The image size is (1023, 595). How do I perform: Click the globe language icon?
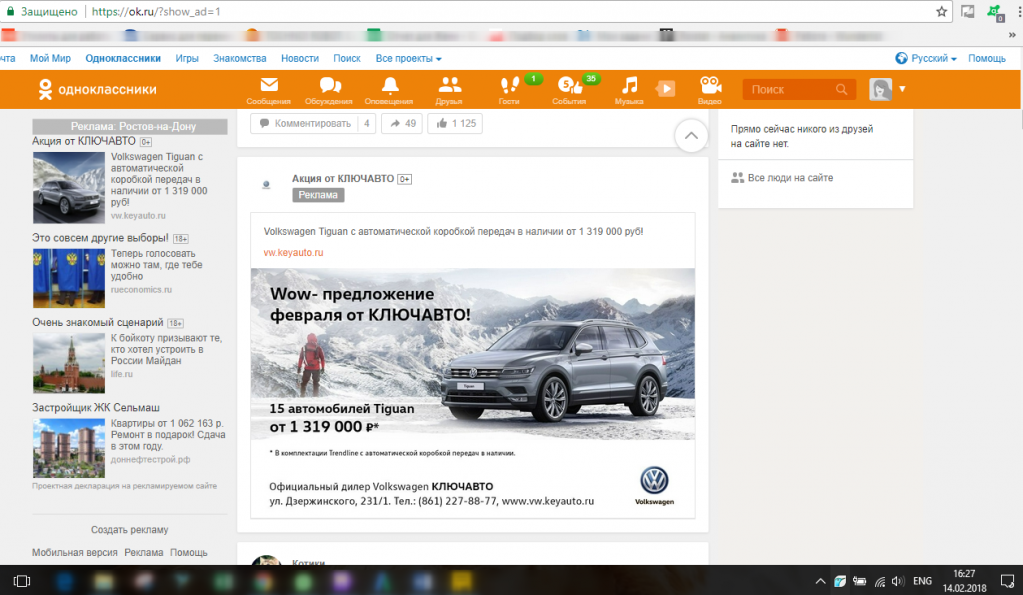pyautogui.click(x=901, y=58)
